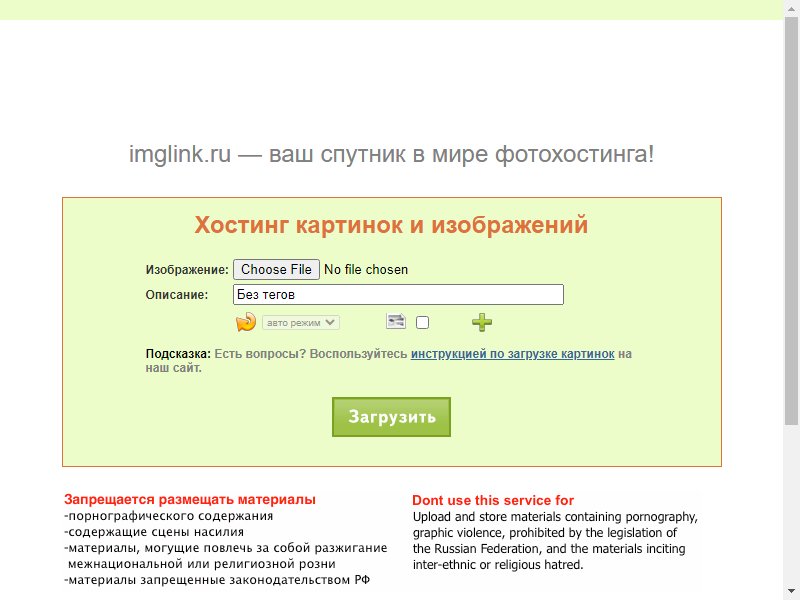The height and width of the screenshot is (600, 800).
Task: Click the imglink.ru site tagline text
Action: [391, 154]
